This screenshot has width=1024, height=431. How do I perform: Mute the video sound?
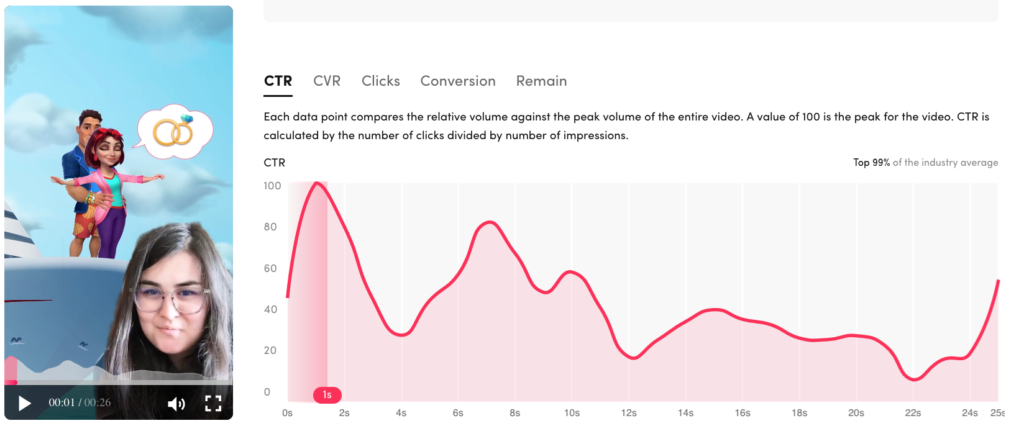point(176,404)
